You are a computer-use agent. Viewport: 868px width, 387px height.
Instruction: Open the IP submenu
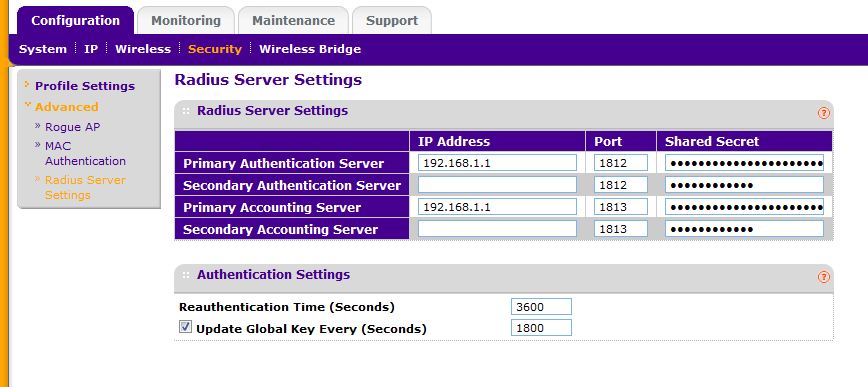tap(91, 49)
